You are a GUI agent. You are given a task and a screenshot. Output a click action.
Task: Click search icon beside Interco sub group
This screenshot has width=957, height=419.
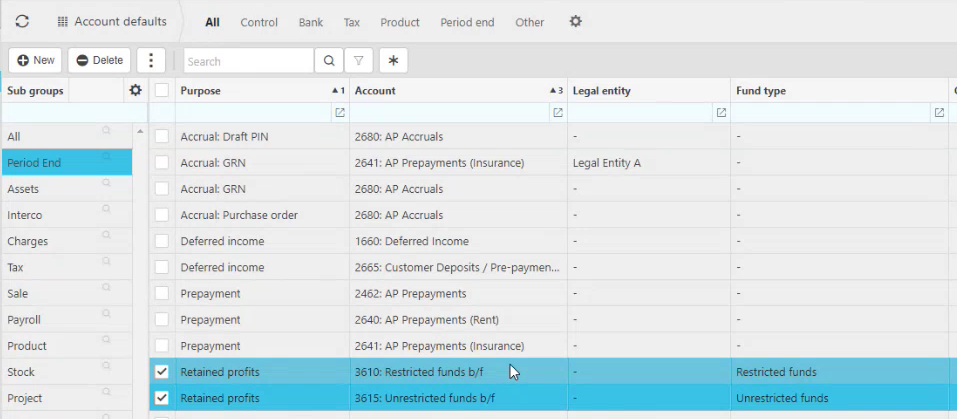(106, 209)
